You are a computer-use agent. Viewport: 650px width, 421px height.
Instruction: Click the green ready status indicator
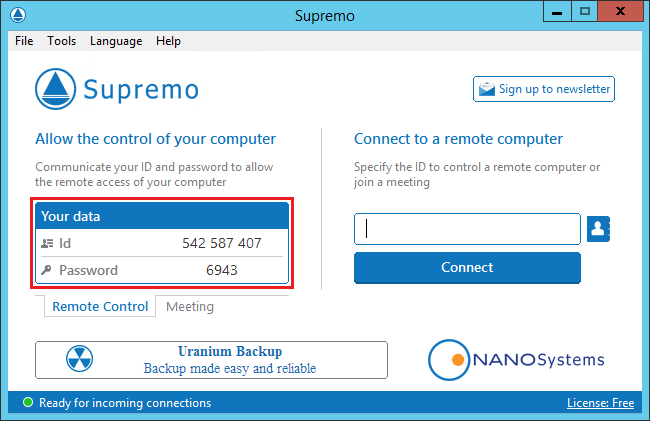(x=28, y=402)
